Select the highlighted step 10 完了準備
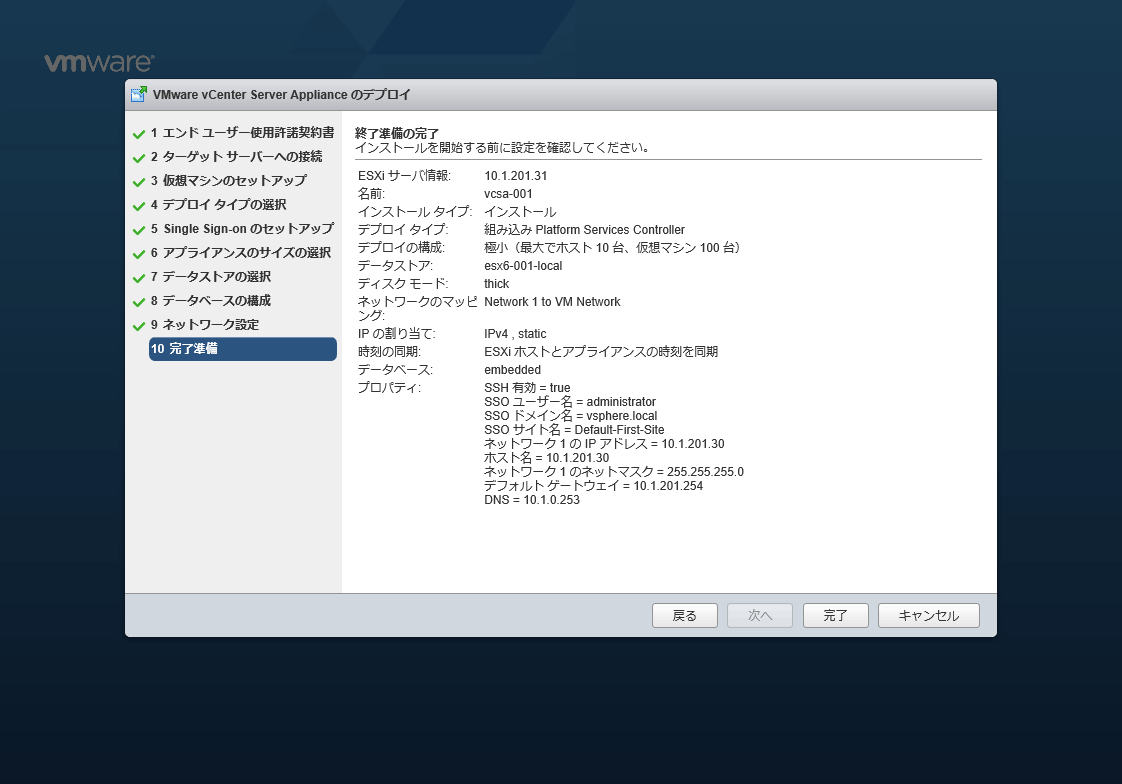Screen dimensions: 1122x784 click(x=243, y=349)
